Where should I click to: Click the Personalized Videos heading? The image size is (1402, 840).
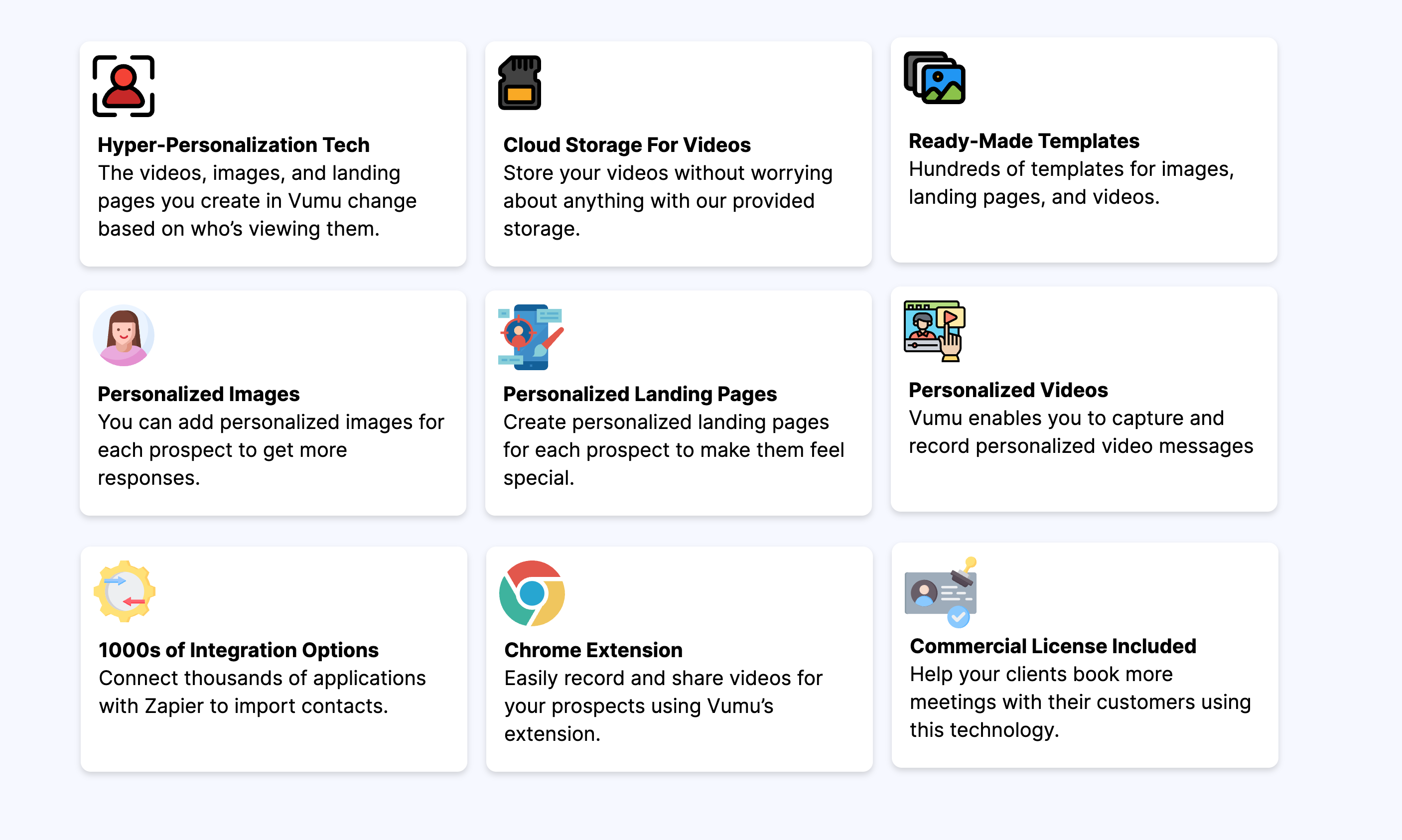(x=1007, y=390)
